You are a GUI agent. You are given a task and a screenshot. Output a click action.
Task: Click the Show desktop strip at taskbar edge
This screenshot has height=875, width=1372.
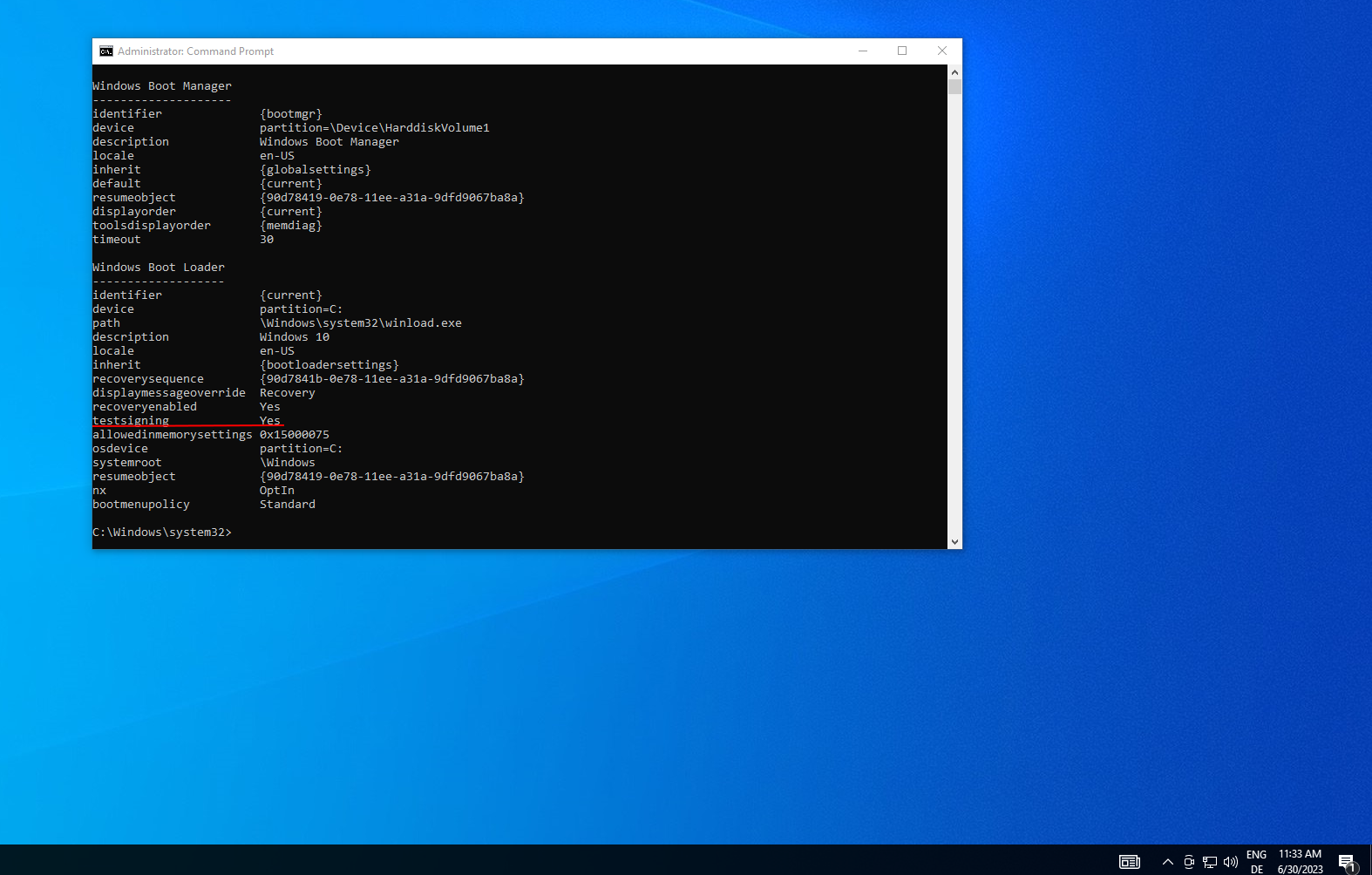coord(1369,860)
